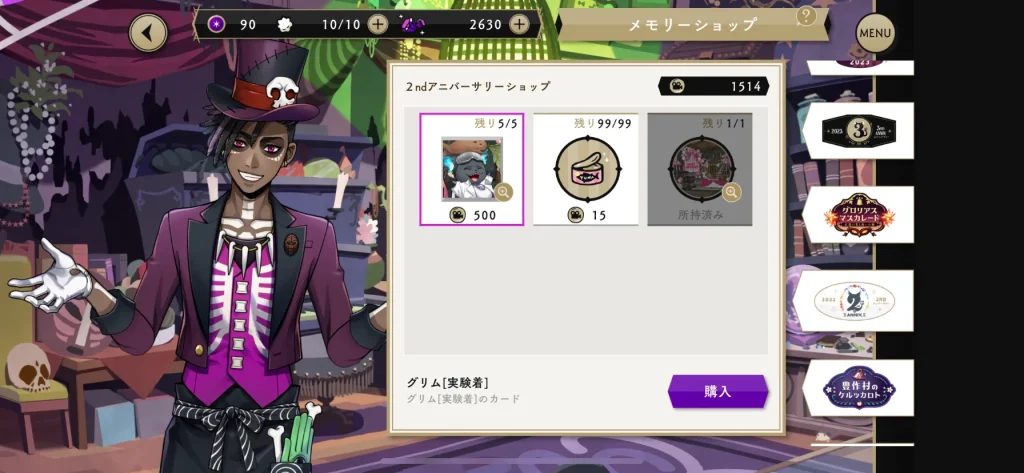Click the purple star currency icon
The image size is (1024, 473).
click(x=216, y=25)
